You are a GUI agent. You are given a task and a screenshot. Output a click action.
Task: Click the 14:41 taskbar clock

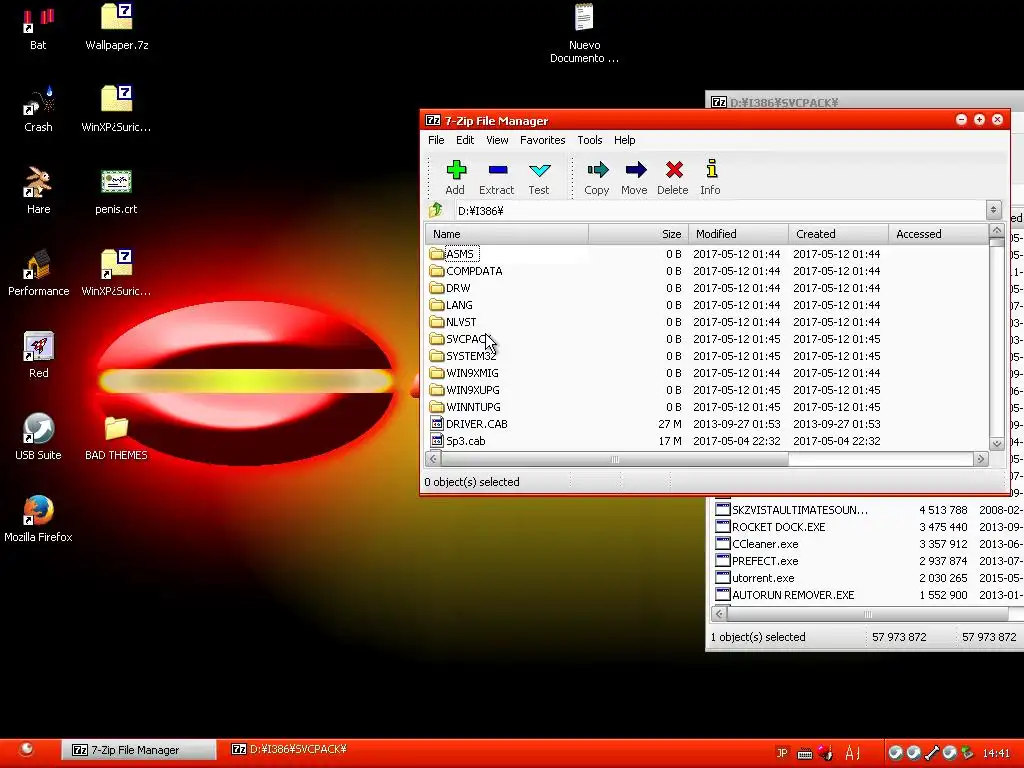996,753
